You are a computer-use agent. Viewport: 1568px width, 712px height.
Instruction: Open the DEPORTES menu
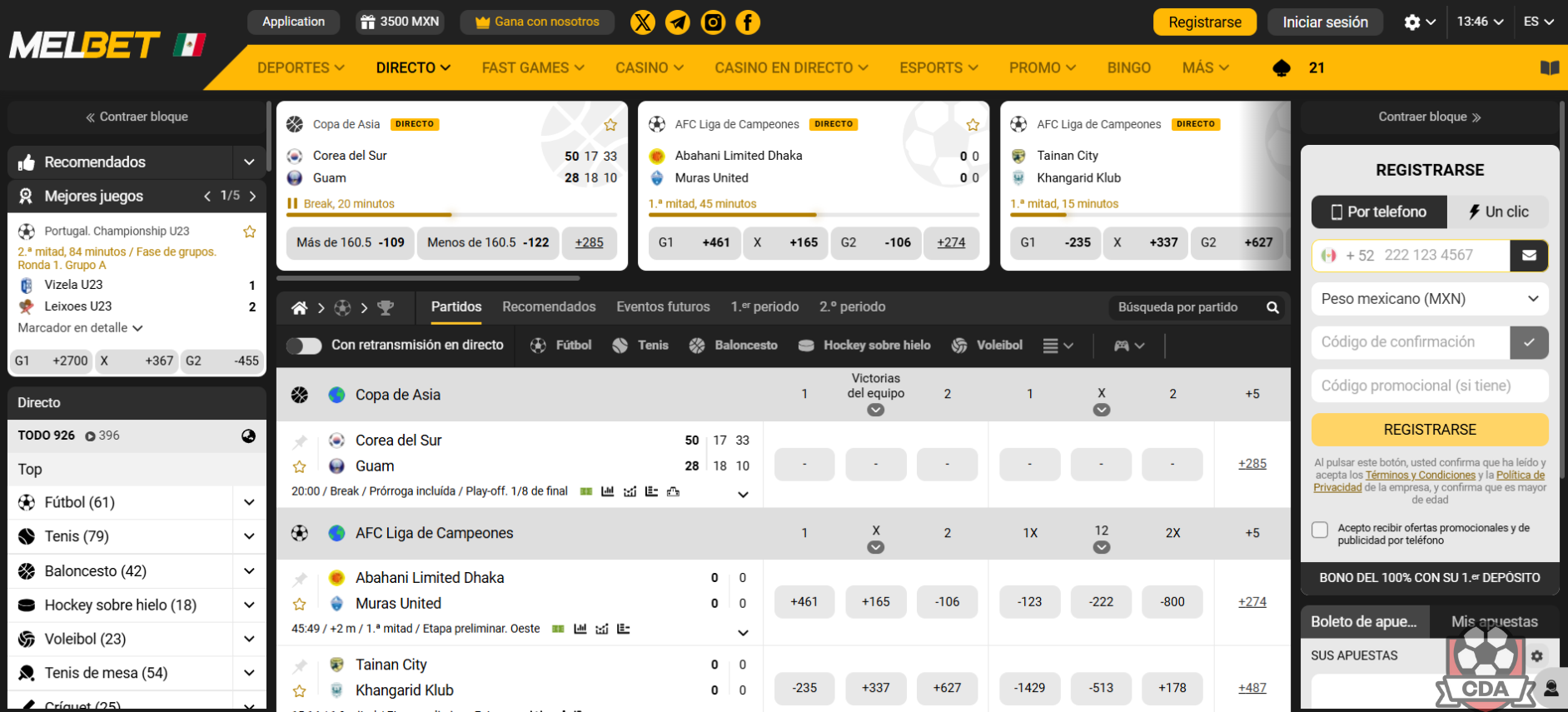click(301, 67)
